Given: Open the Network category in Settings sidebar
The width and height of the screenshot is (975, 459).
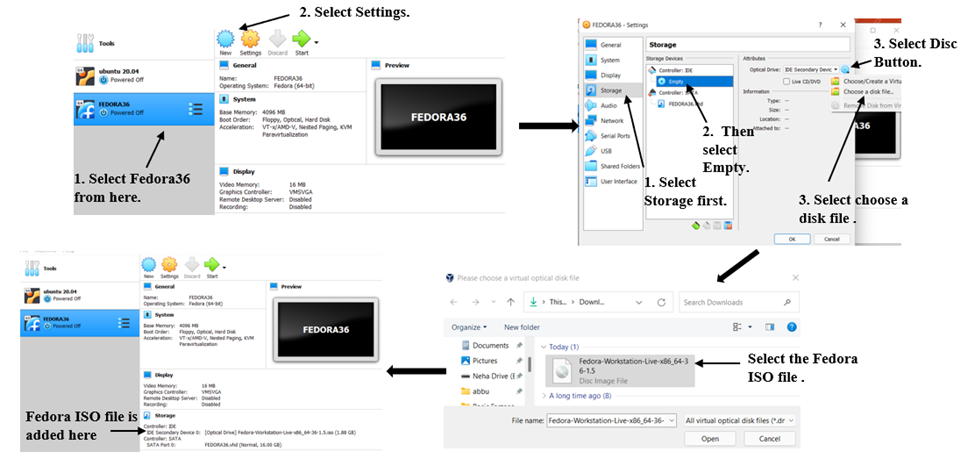Looking at the screenshot, I should (611, 120).
